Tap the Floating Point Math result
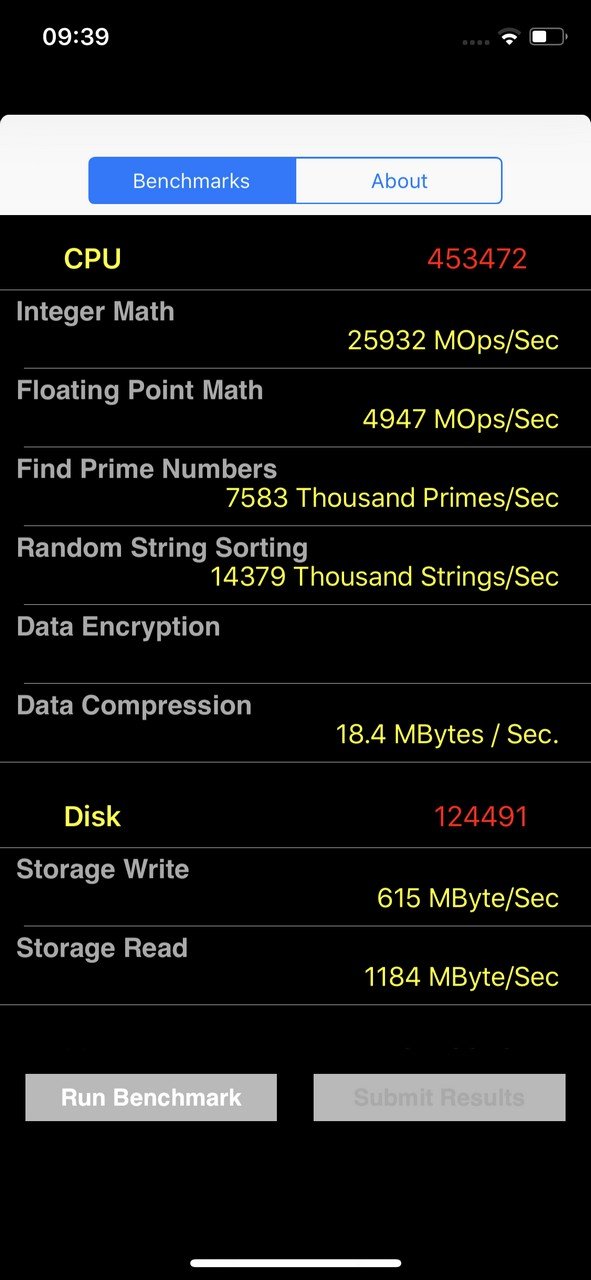The image size is (591, 1280). coord(460,418)
